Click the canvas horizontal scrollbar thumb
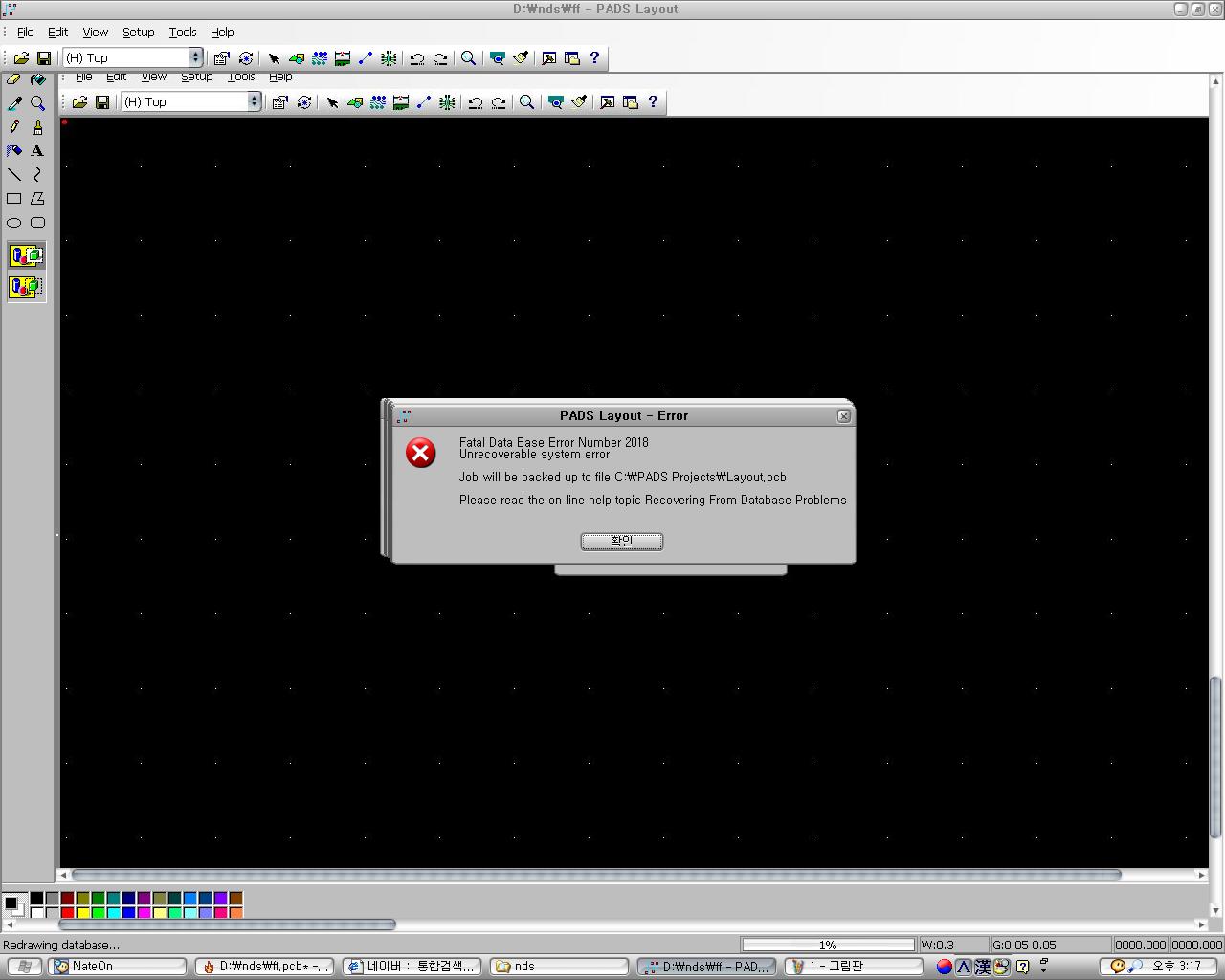Screen dimensions: 1225x980 click(595, 875)
